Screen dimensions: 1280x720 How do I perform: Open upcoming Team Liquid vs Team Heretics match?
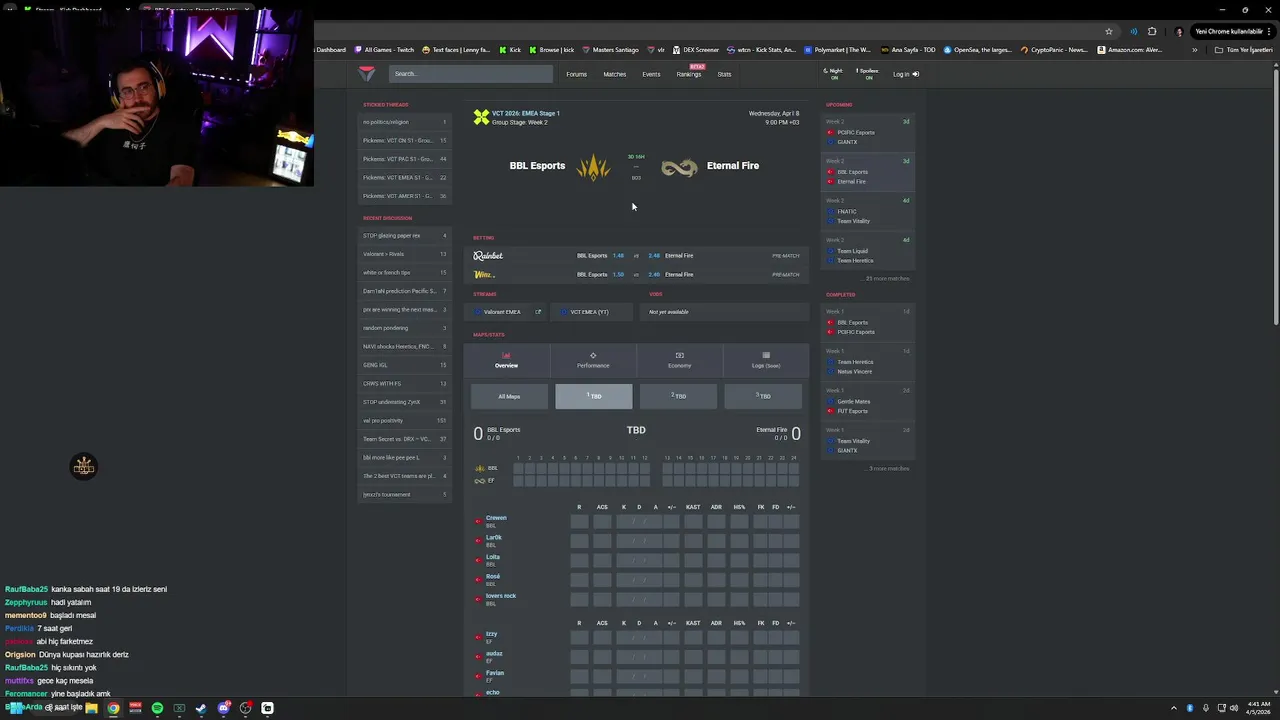[x=867, y=251]
